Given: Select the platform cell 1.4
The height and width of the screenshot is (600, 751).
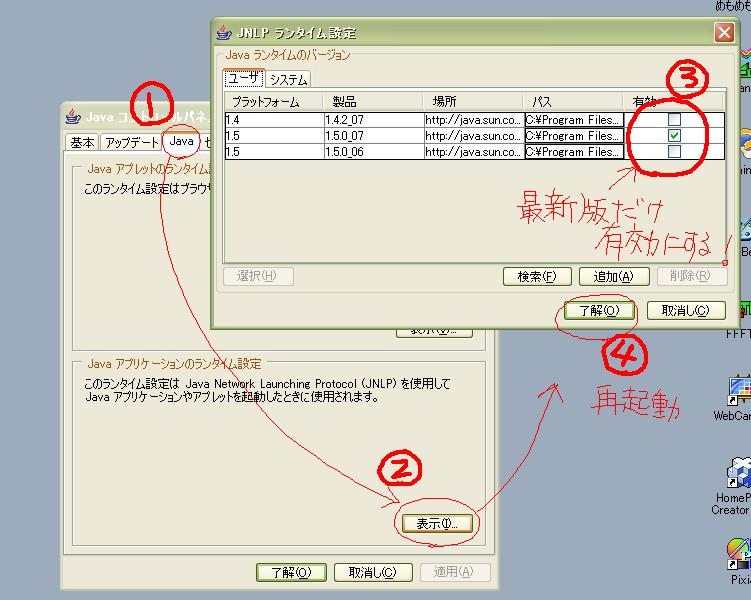Looking at the screenshot, I should tap(274, 119).
